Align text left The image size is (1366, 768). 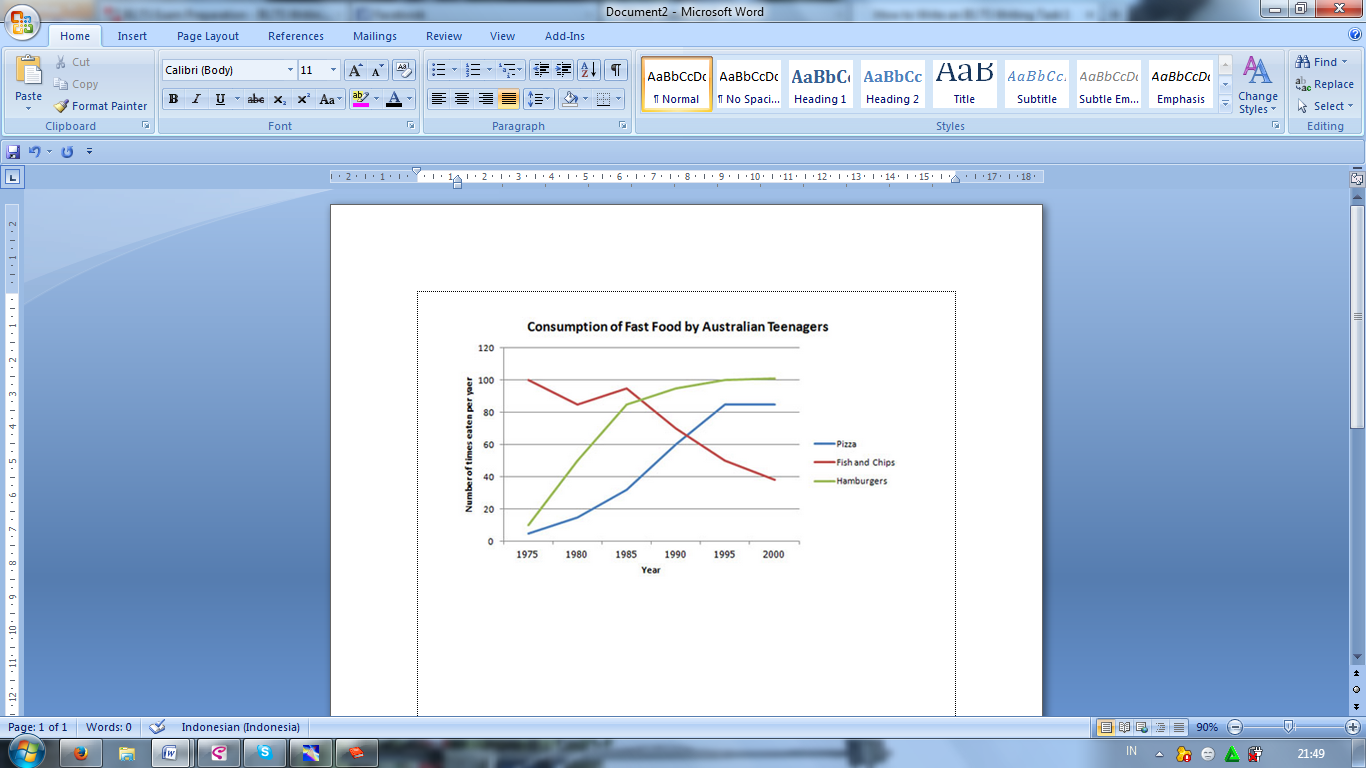[x=438, y=99]
